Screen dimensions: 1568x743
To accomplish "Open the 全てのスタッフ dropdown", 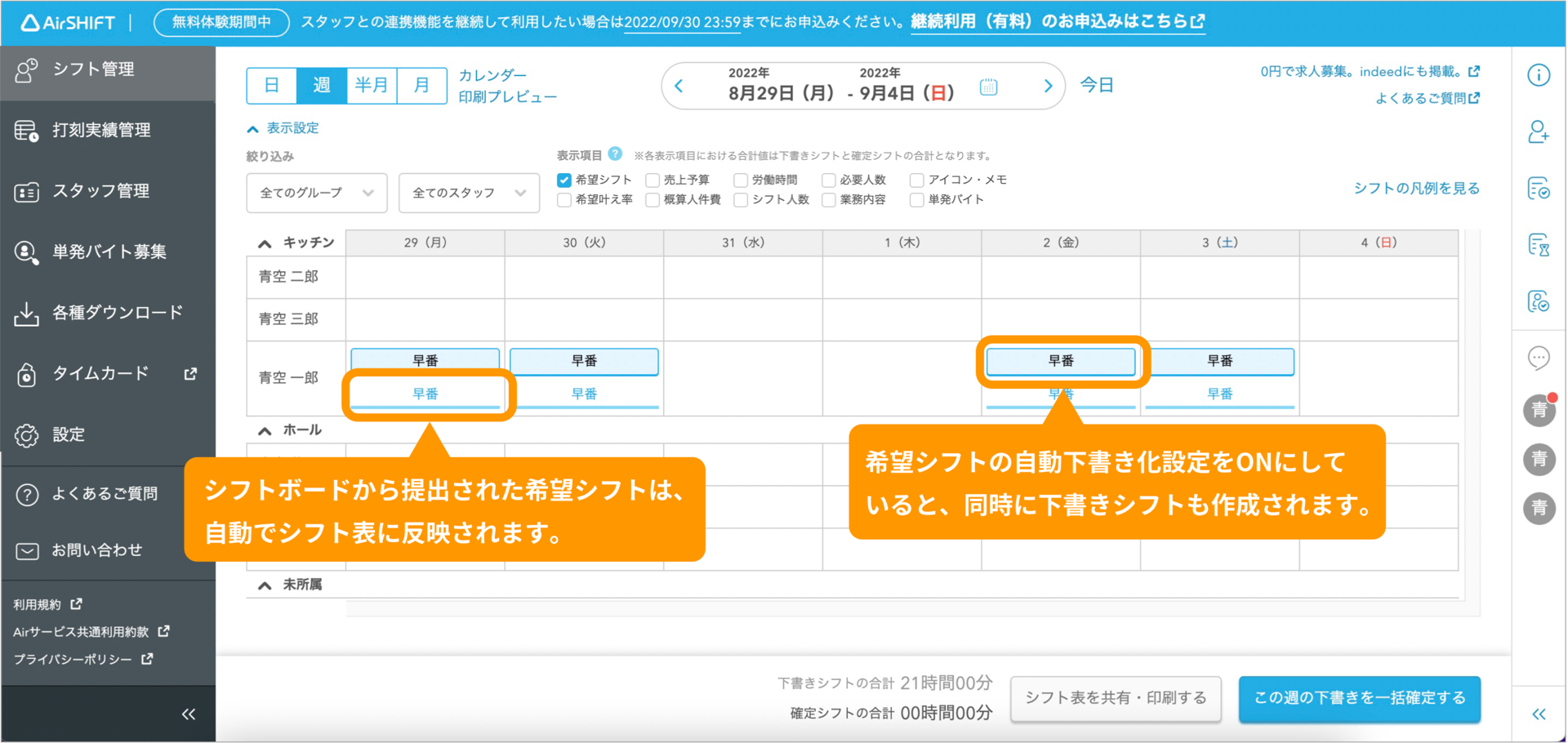I will (x=470, y=194).
